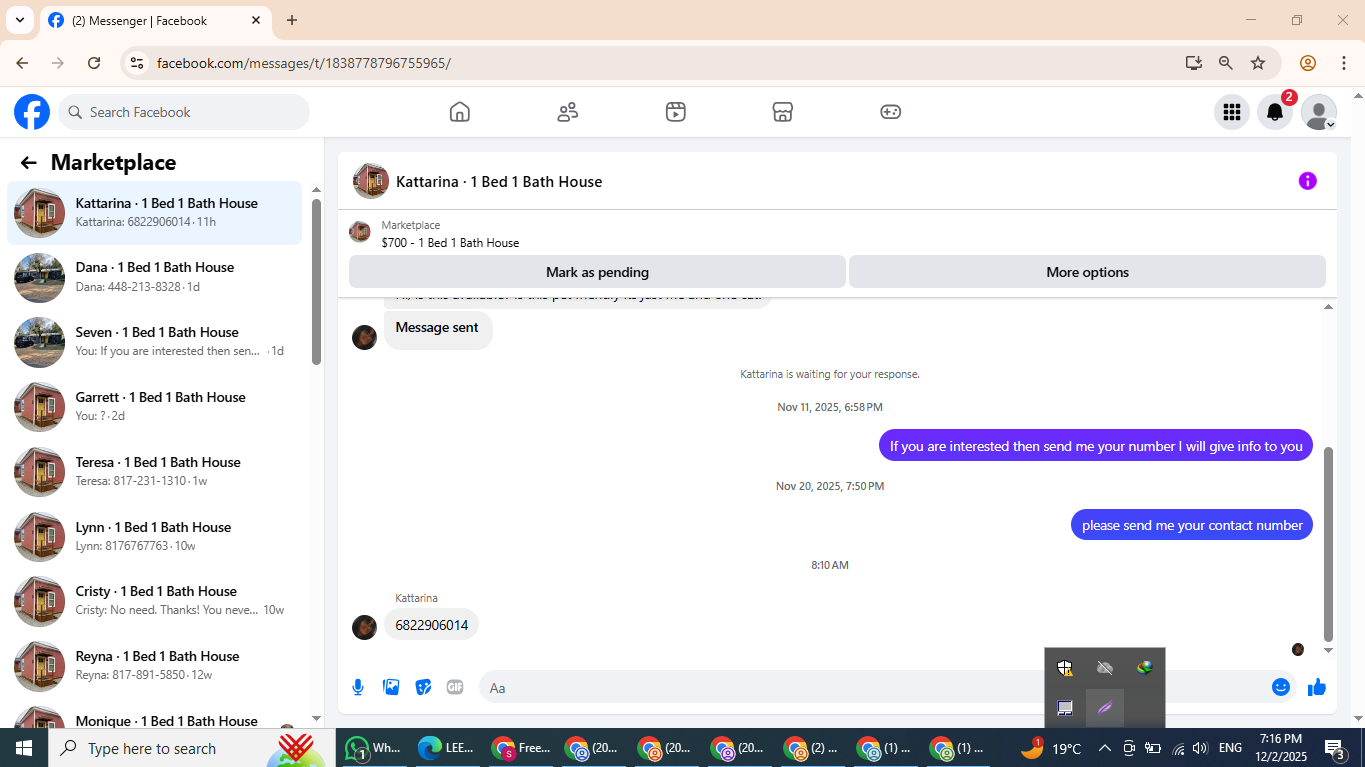Open the purple conversation information icon

[x=1307, y=181]
